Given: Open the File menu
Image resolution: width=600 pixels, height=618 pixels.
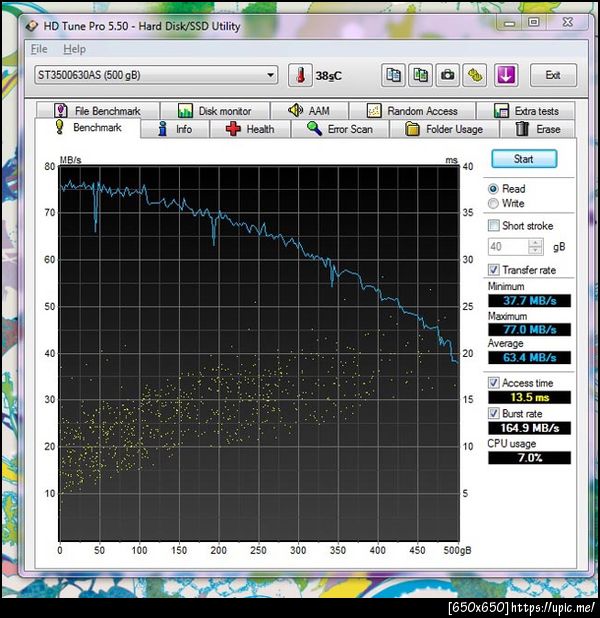Looking at the screenshot, I should click(x=39, y=49).
